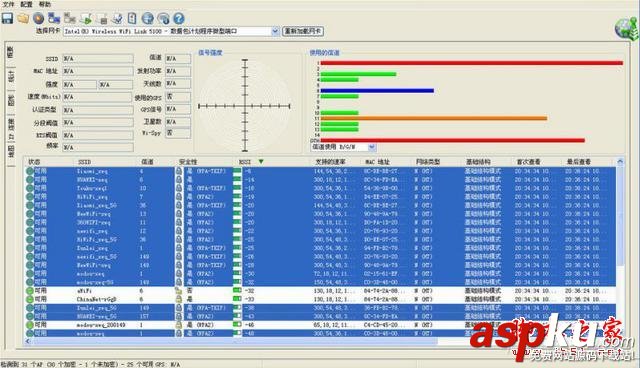The height and width of the screenshot is (368, 640).
Task: Click the SSID N/A field in summary
Action: click(x=98, y=59)
